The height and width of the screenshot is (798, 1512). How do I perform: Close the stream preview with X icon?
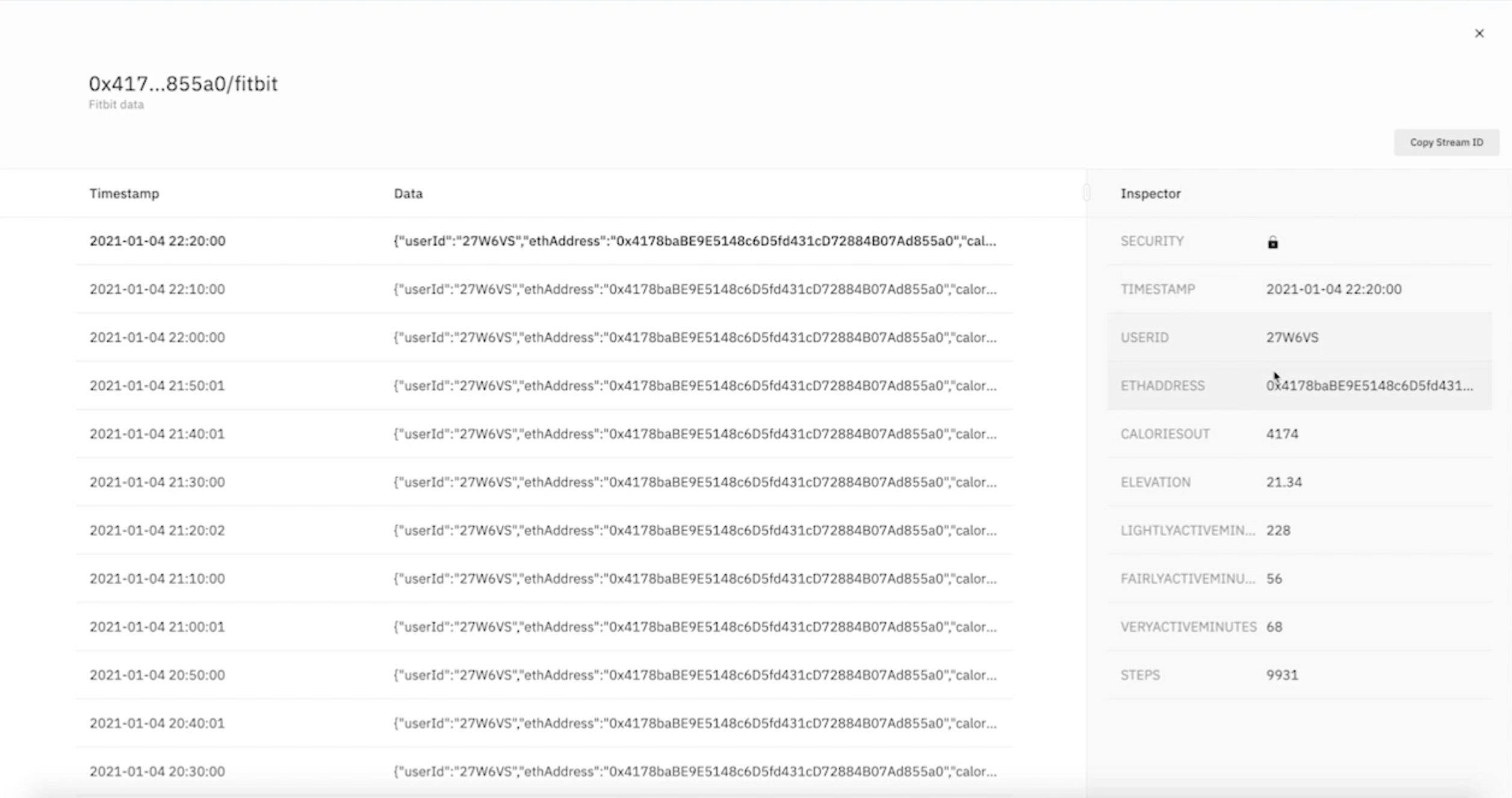coord(1479,34)
